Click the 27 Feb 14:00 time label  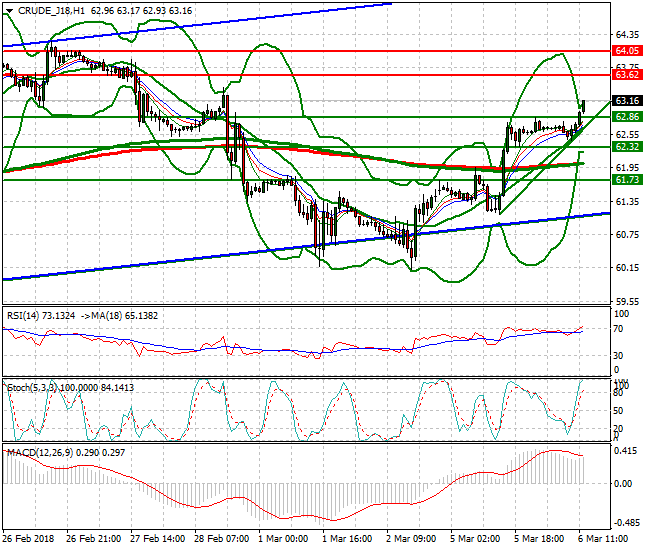[x=158, y=539]
